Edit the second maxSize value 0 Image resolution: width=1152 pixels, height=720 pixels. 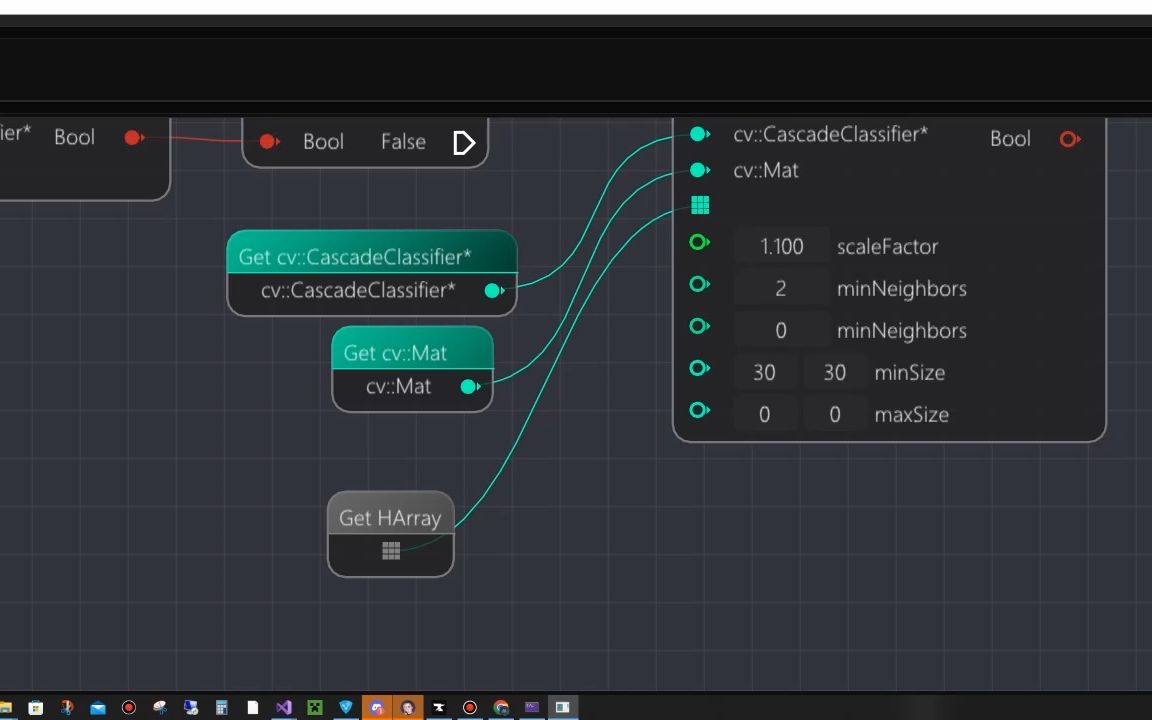tap(835, 414)
